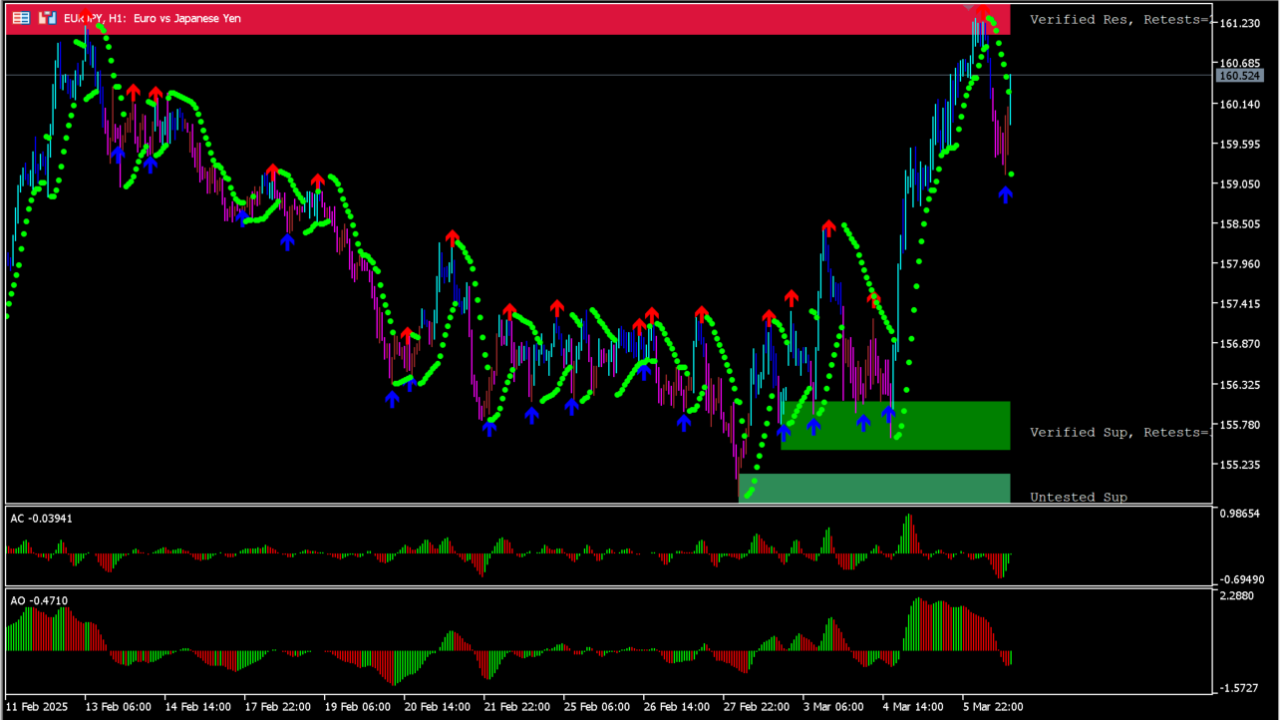
Task: Click the 155.235 price scale label
Action: (1238, 465)
